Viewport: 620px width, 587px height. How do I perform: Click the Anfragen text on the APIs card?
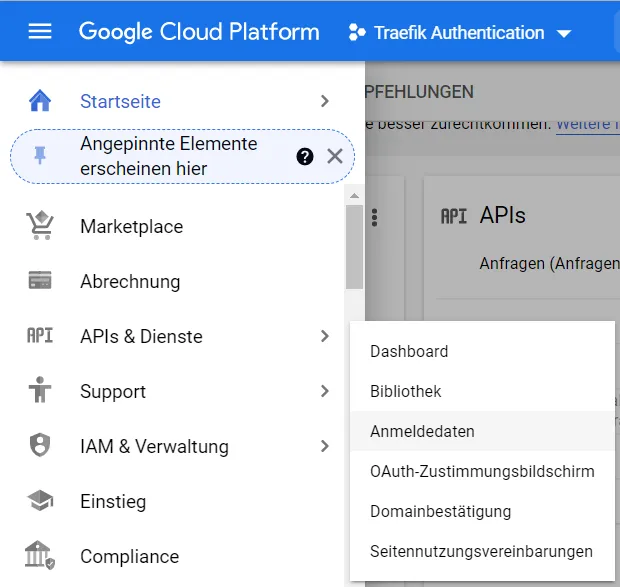(550, 263)
